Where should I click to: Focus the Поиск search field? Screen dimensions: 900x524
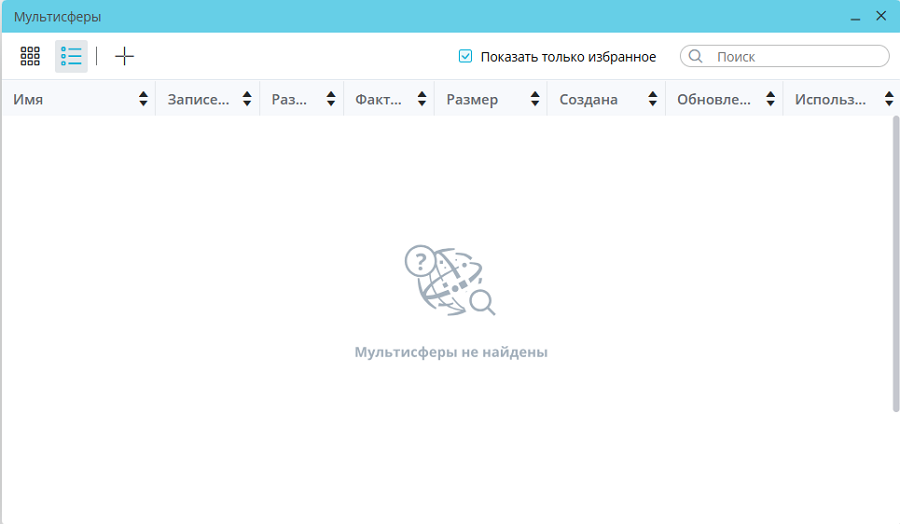click(785, 56)
